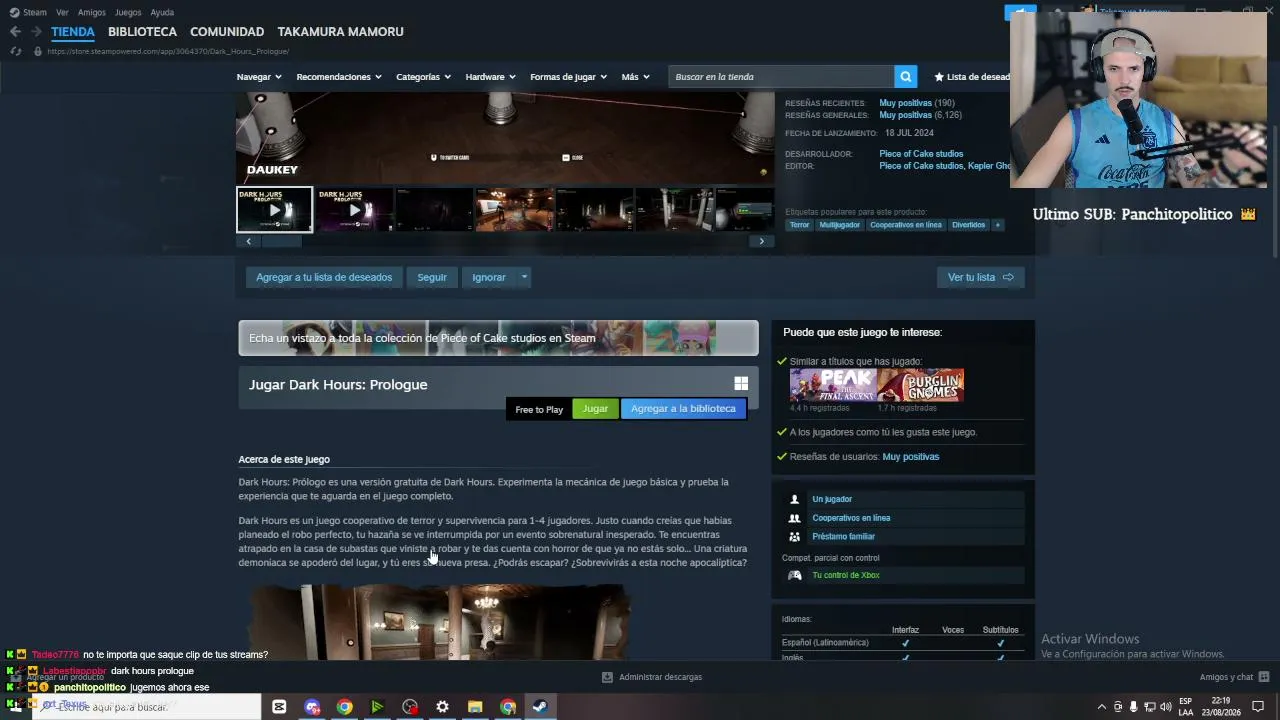Open the Amigos menu
The height and width of the screenshot is (720, 1280).
coord(91,12)
